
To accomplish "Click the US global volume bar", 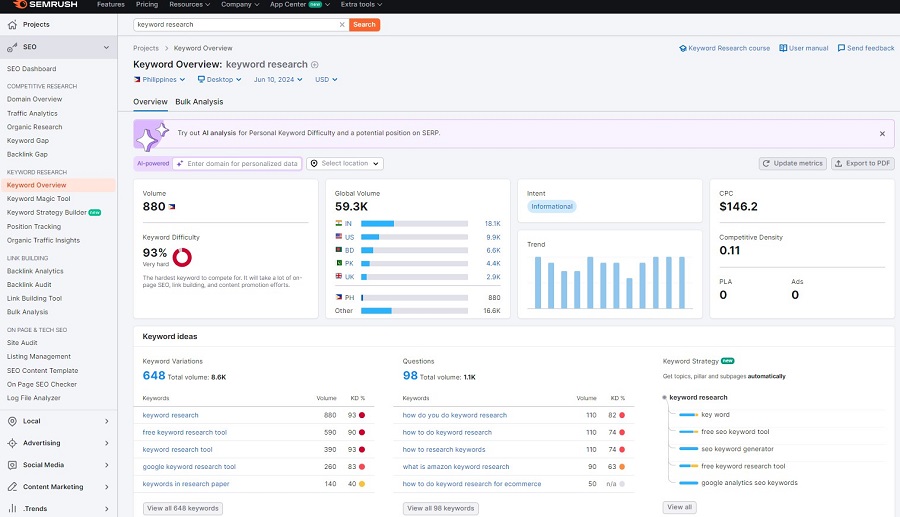I will point(414,237).
